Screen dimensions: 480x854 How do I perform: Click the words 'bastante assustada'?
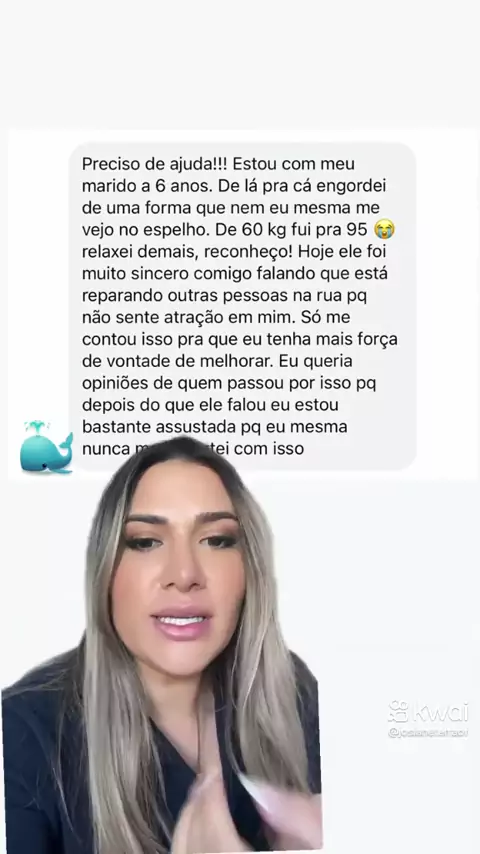[160, 426]
